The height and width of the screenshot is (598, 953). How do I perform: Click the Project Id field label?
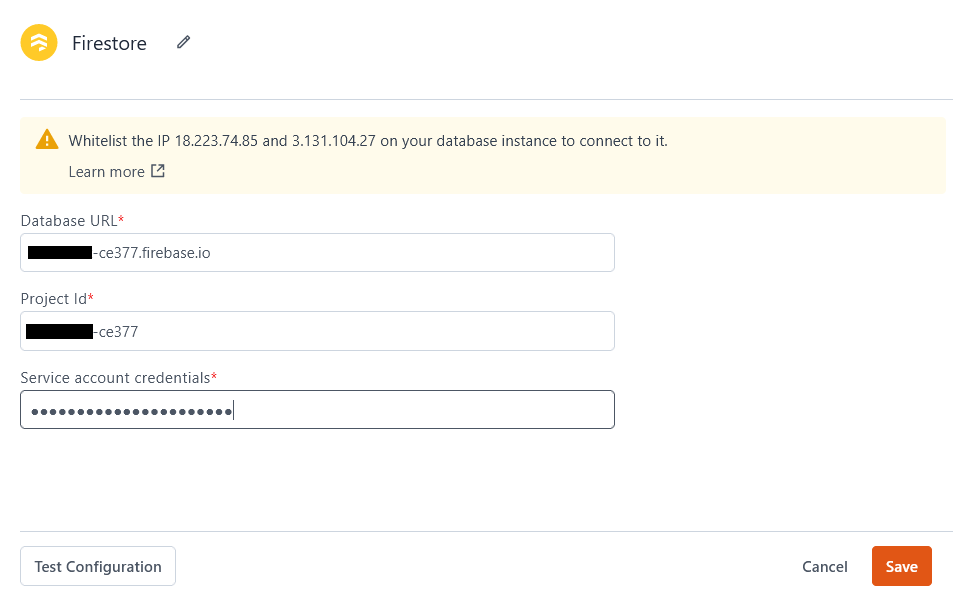coord(51,298)
